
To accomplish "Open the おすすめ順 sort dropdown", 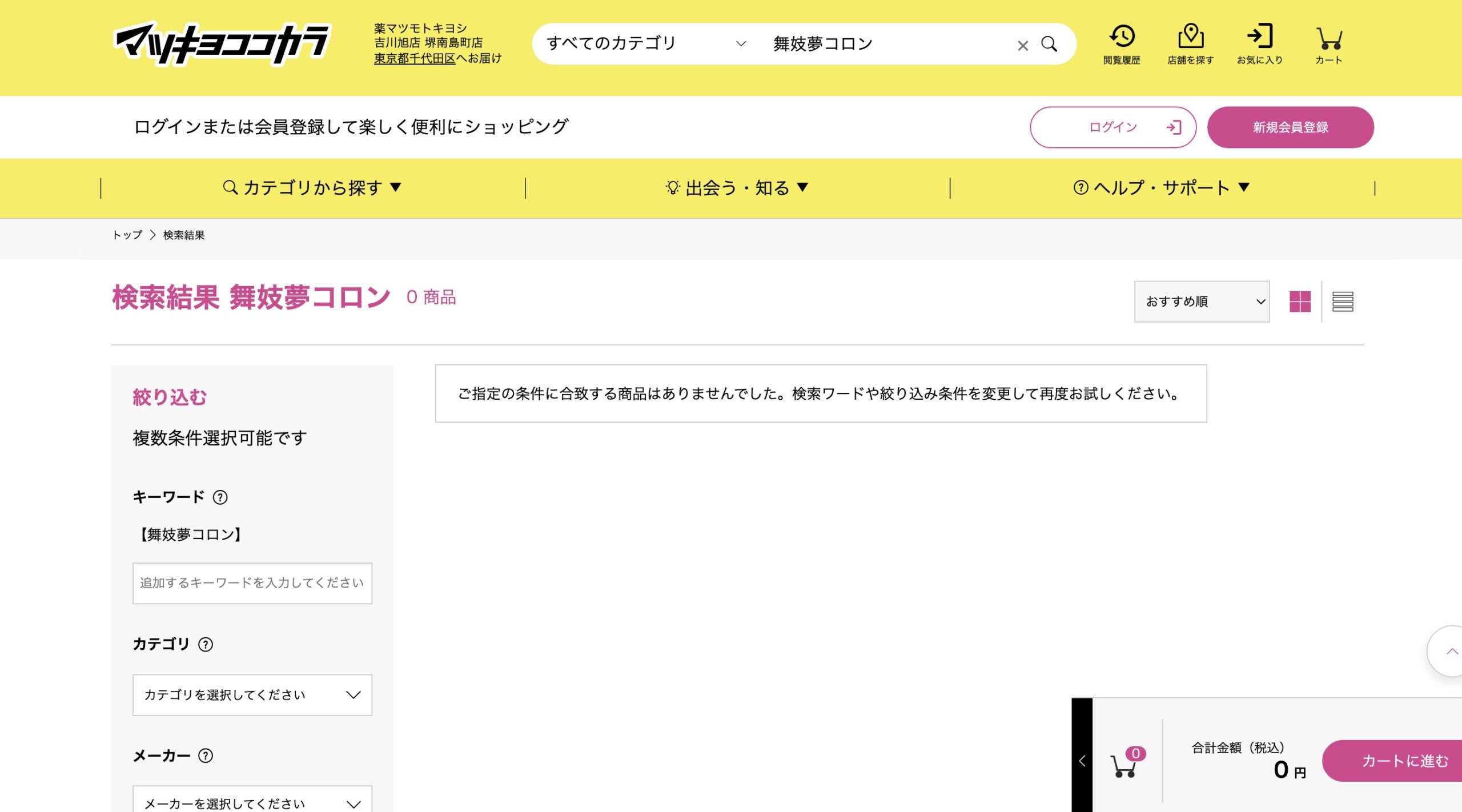I will [x=1202, y=302].
